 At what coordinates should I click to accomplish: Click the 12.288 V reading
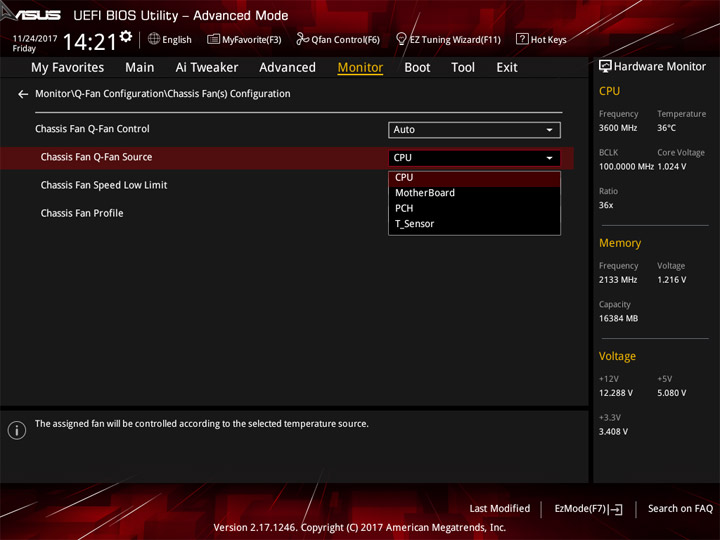click(x=616, y=393)
